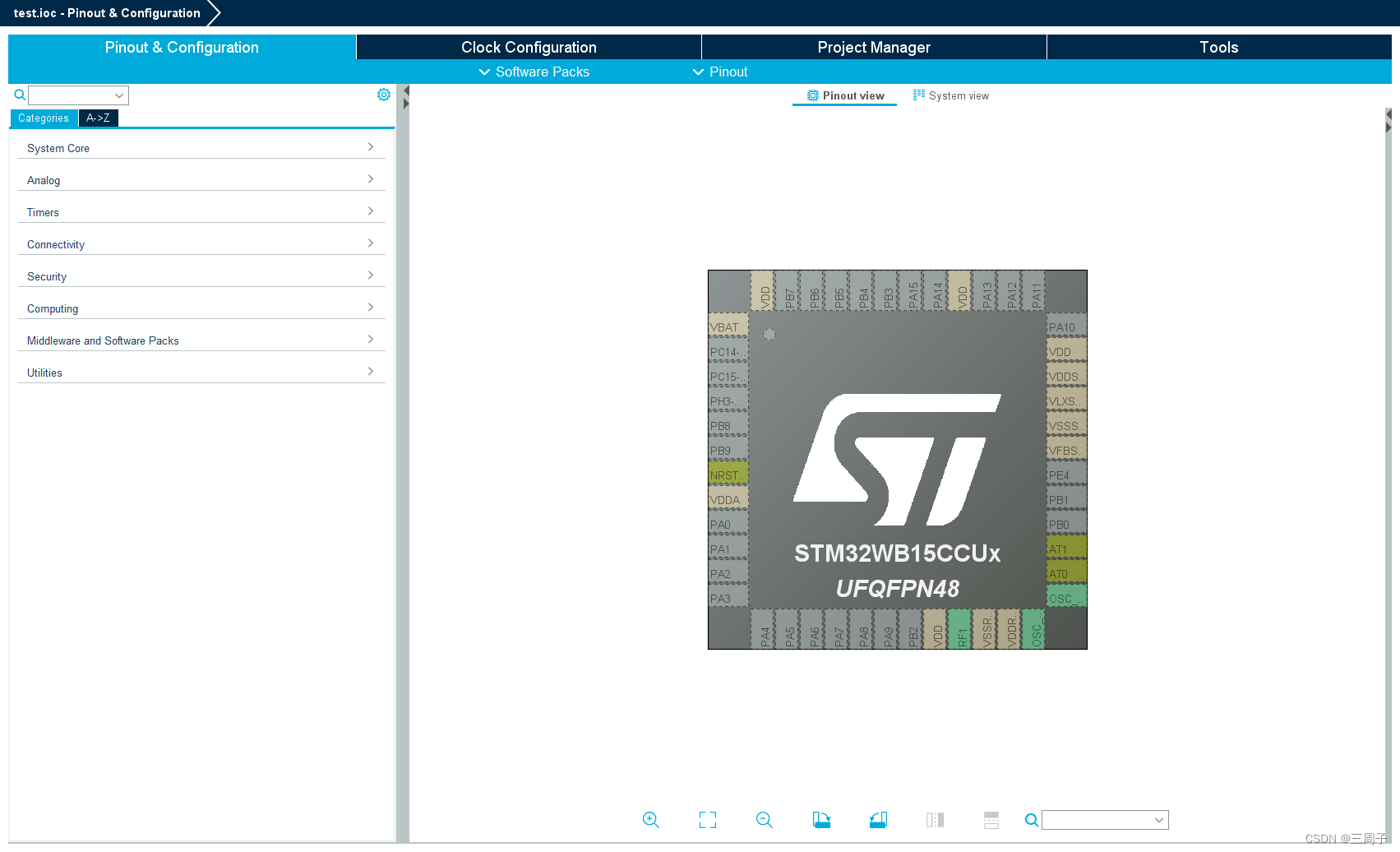The image size is (1400, 852).
Task: Expand the Timers category
Action: click(201, 212)
